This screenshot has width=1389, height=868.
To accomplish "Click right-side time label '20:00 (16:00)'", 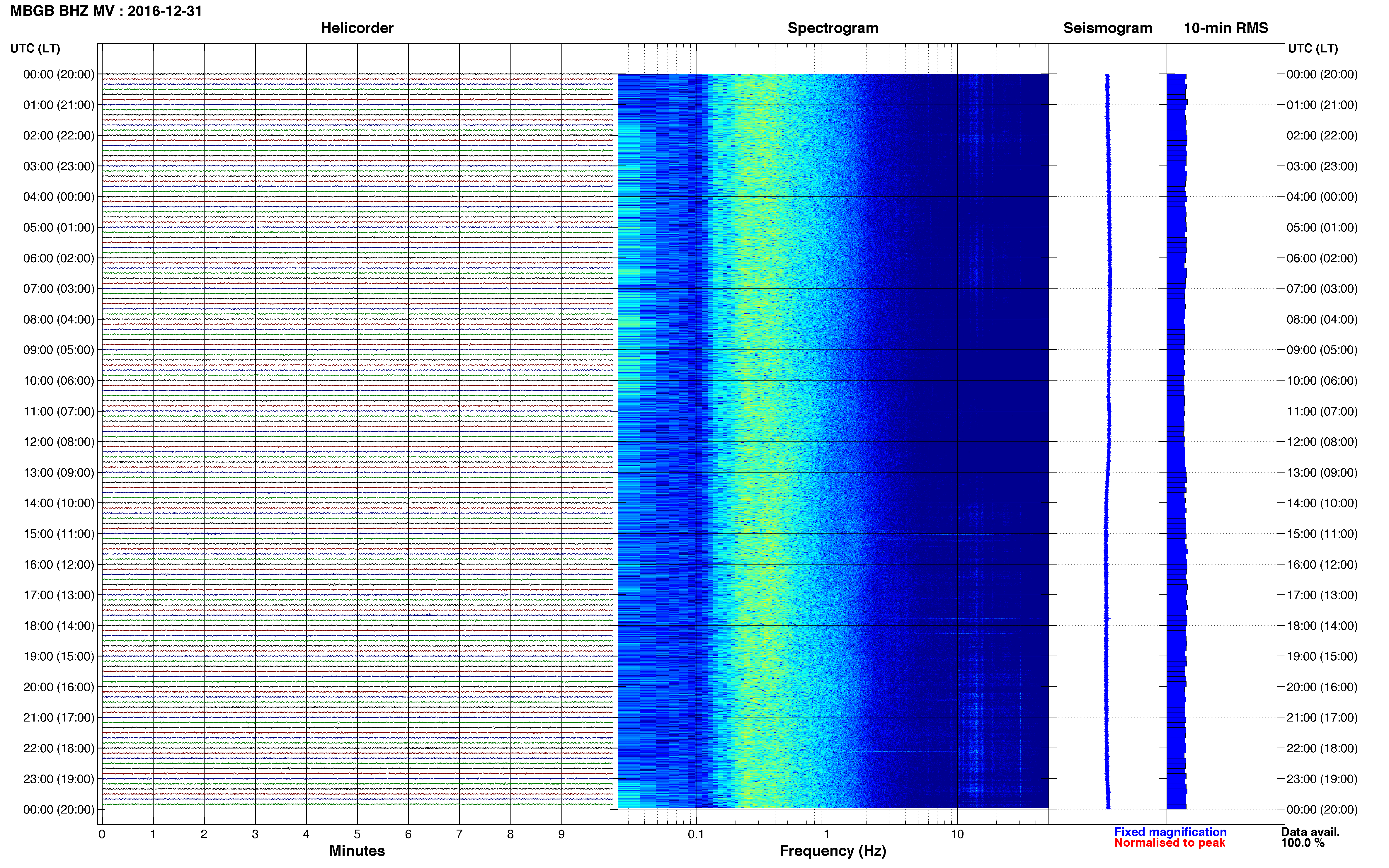I will pos(1322,687).
